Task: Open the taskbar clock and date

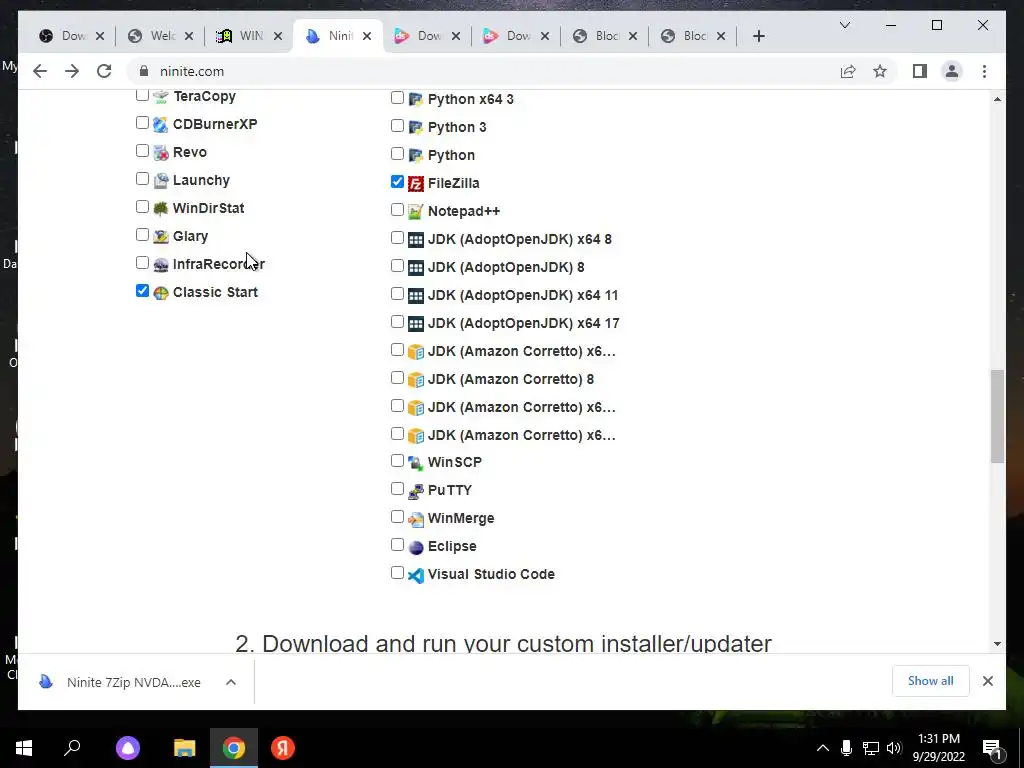Action: pyautogui.click(x=938, y=748)
